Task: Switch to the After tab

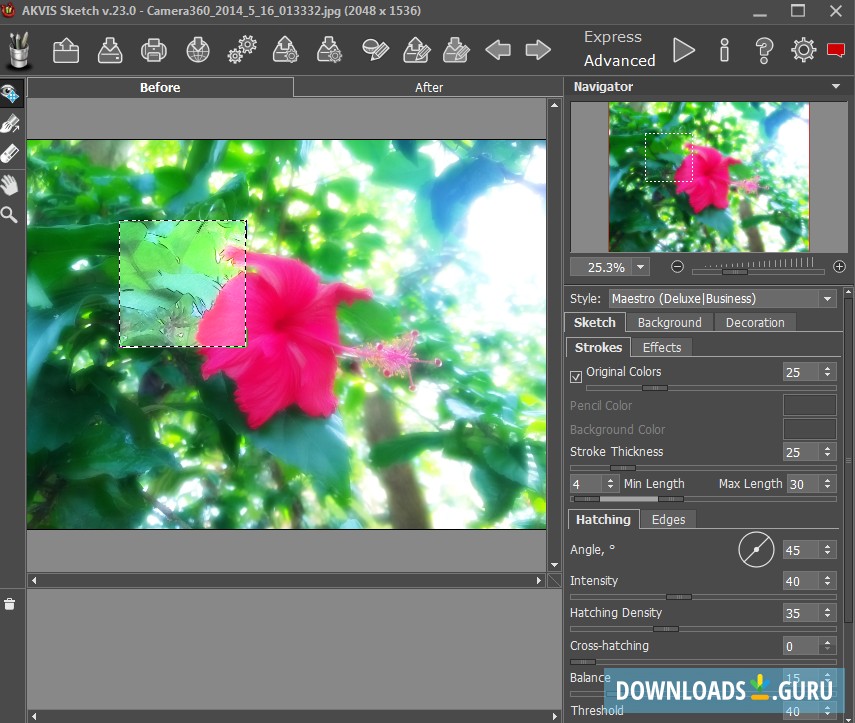Action: pyautogui.click(x=428, y=88)
